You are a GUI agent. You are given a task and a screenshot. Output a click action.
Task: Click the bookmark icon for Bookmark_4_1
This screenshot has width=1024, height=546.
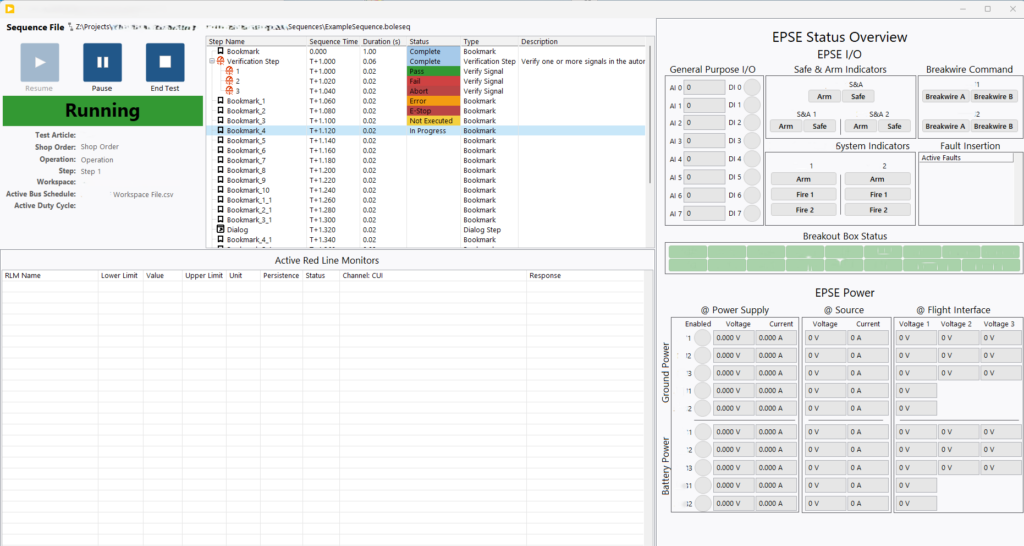pos(221,240)
